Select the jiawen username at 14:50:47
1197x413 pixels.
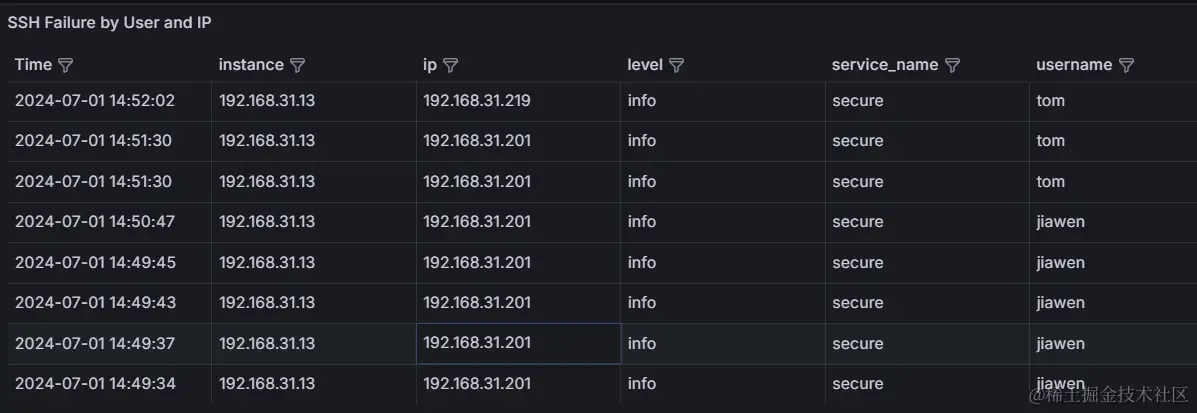1060,222
